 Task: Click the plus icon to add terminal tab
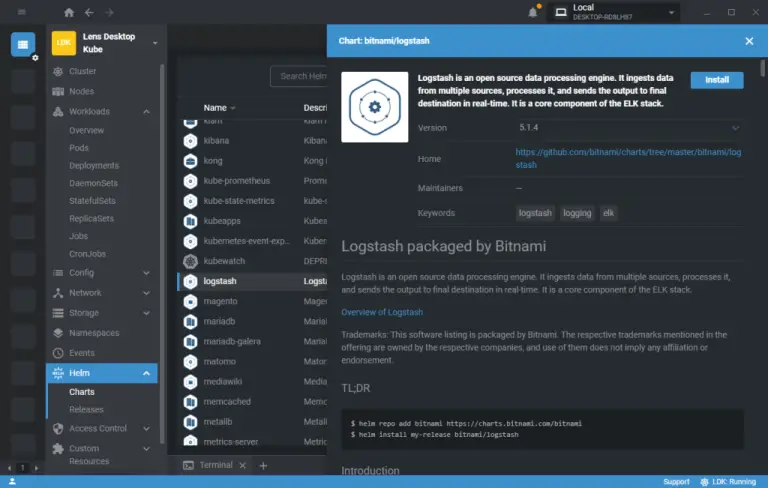pos(264,465)
